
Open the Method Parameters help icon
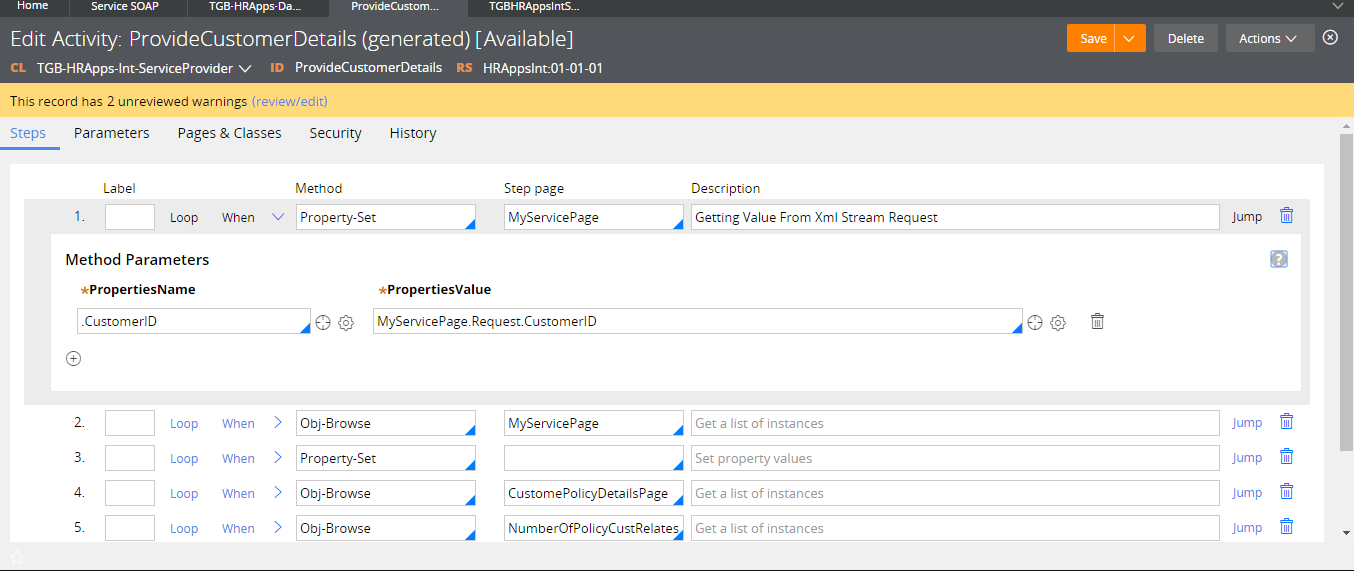click(x=1278, y=259)
